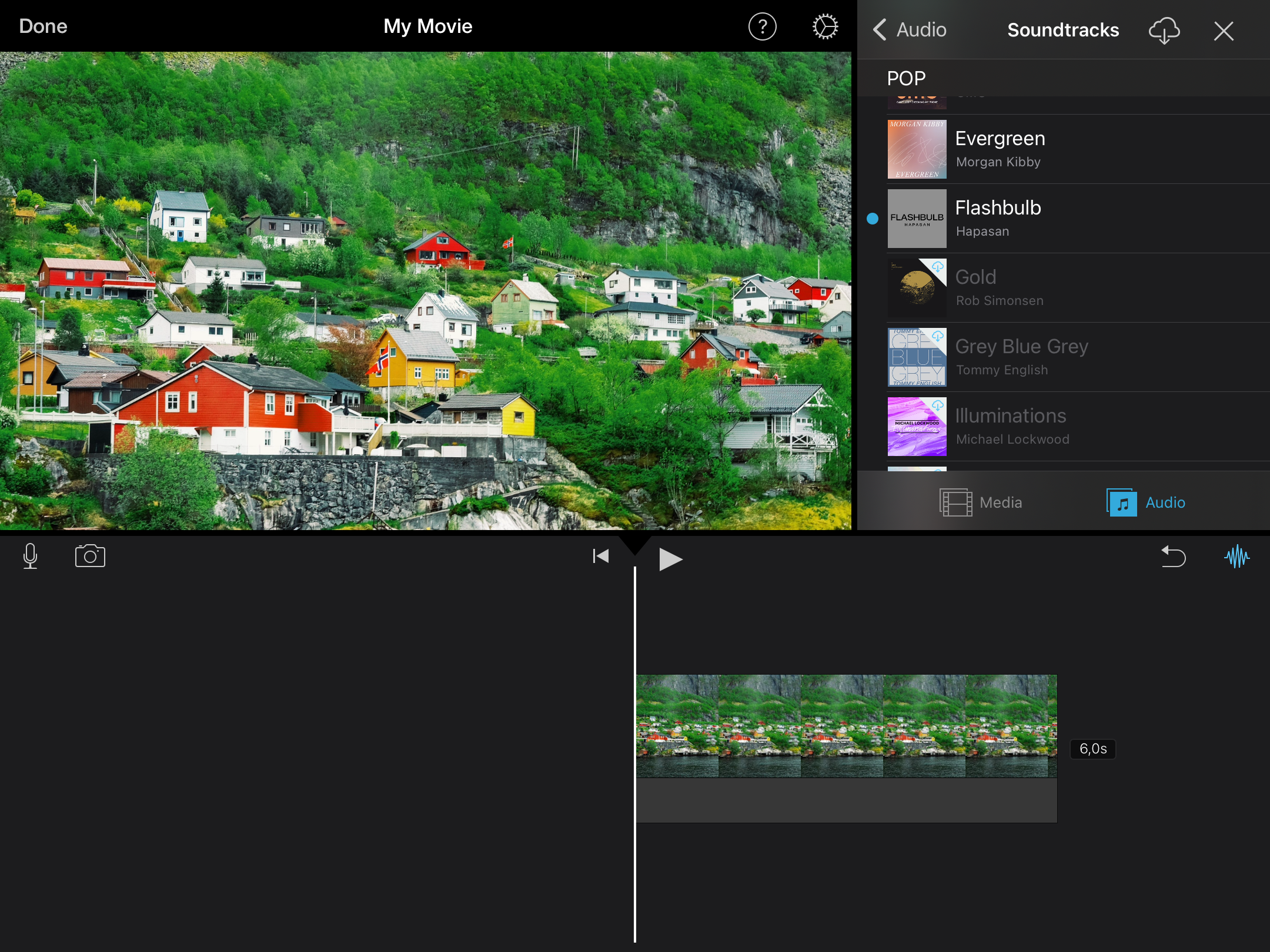Undo the last edit

pyautogui.click(x=1174, y=557)
